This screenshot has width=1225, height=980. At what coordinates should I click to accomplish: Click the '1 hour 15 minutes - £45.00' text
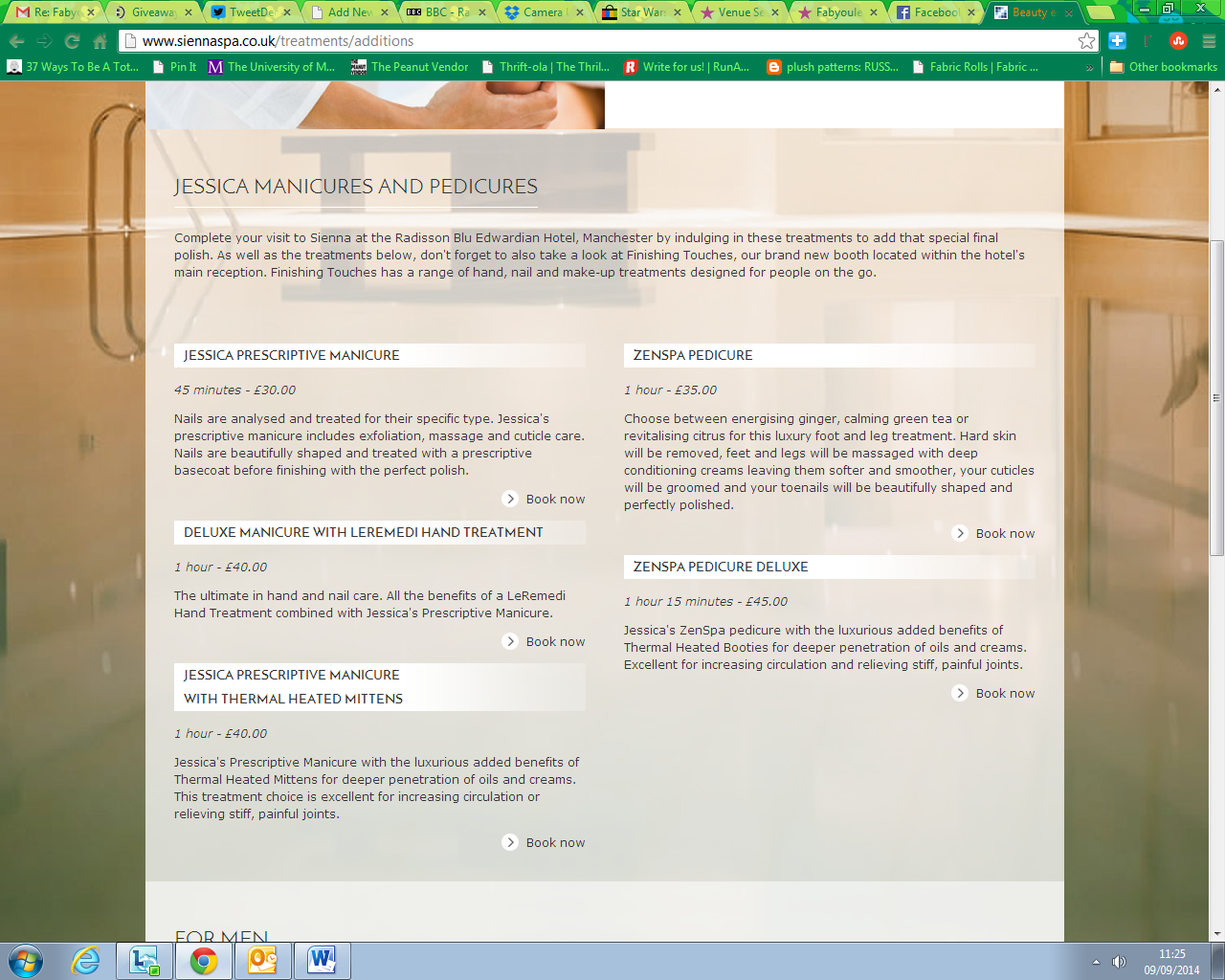[x=705, y=601]
